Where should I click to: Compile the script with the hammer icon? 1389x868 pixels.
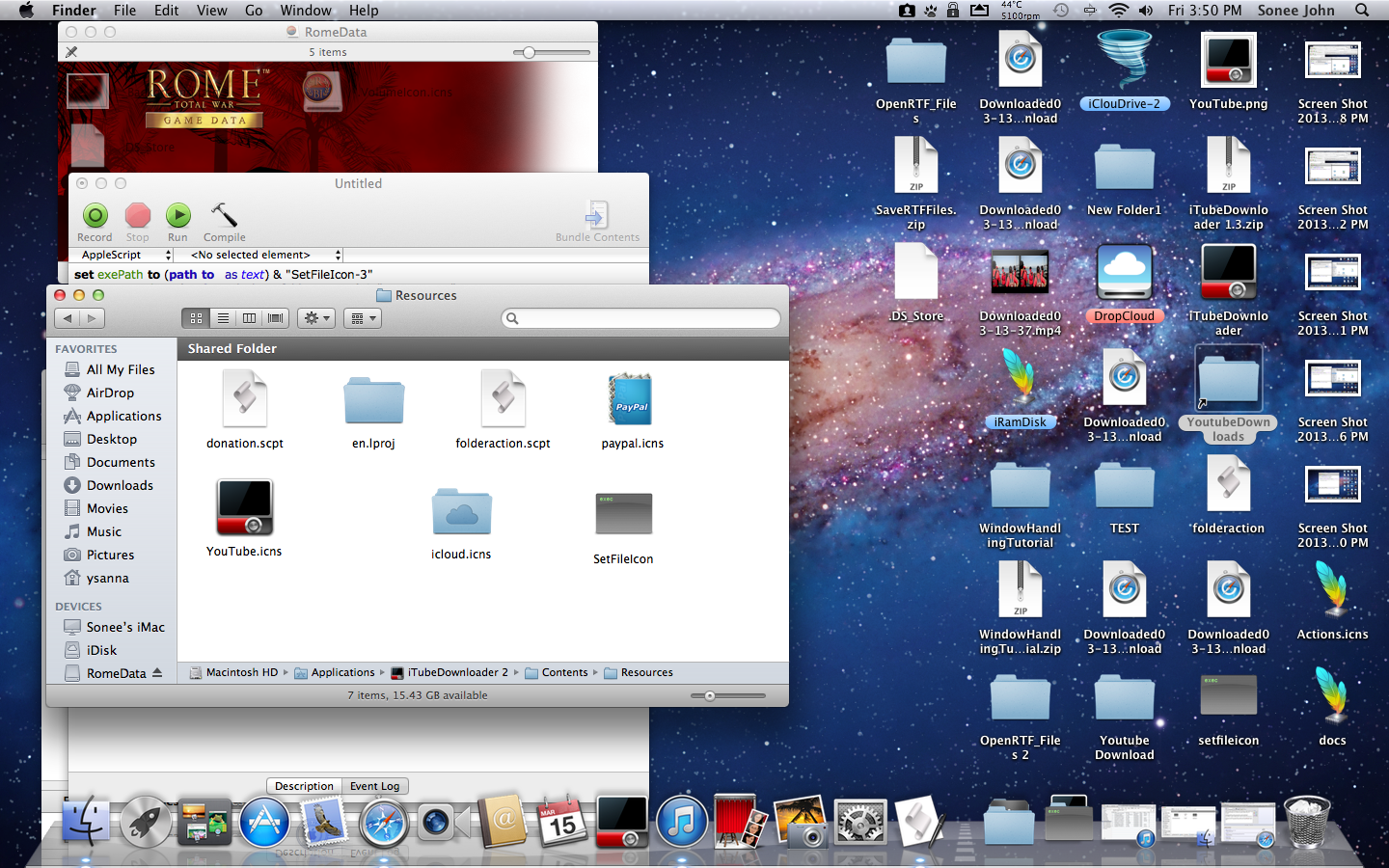224,222
